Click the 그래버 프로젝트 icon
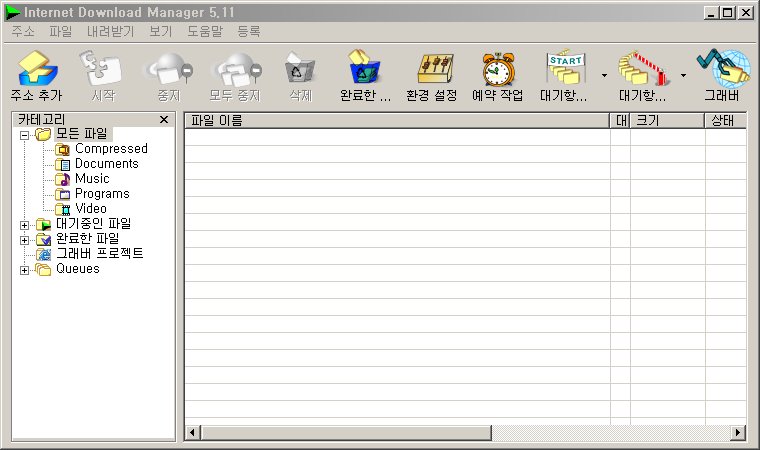Image resolution: width=760 pixels, height=450 pixels. coord(44,255)
